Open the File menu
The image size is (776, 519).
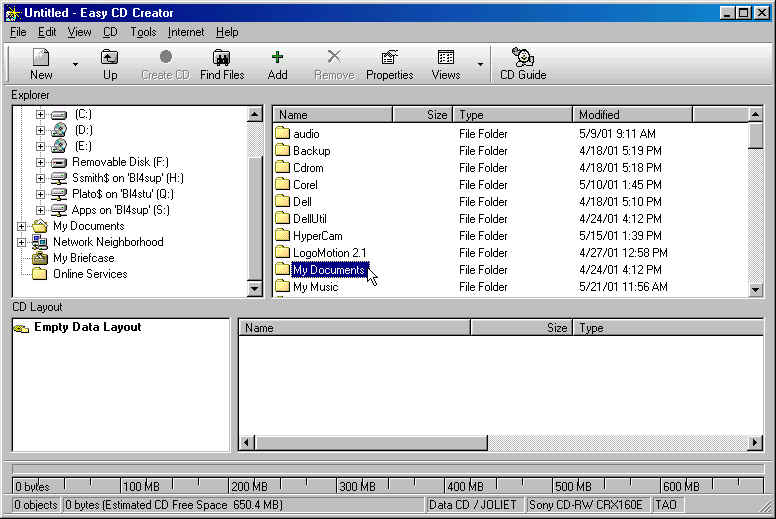(18, 32)
